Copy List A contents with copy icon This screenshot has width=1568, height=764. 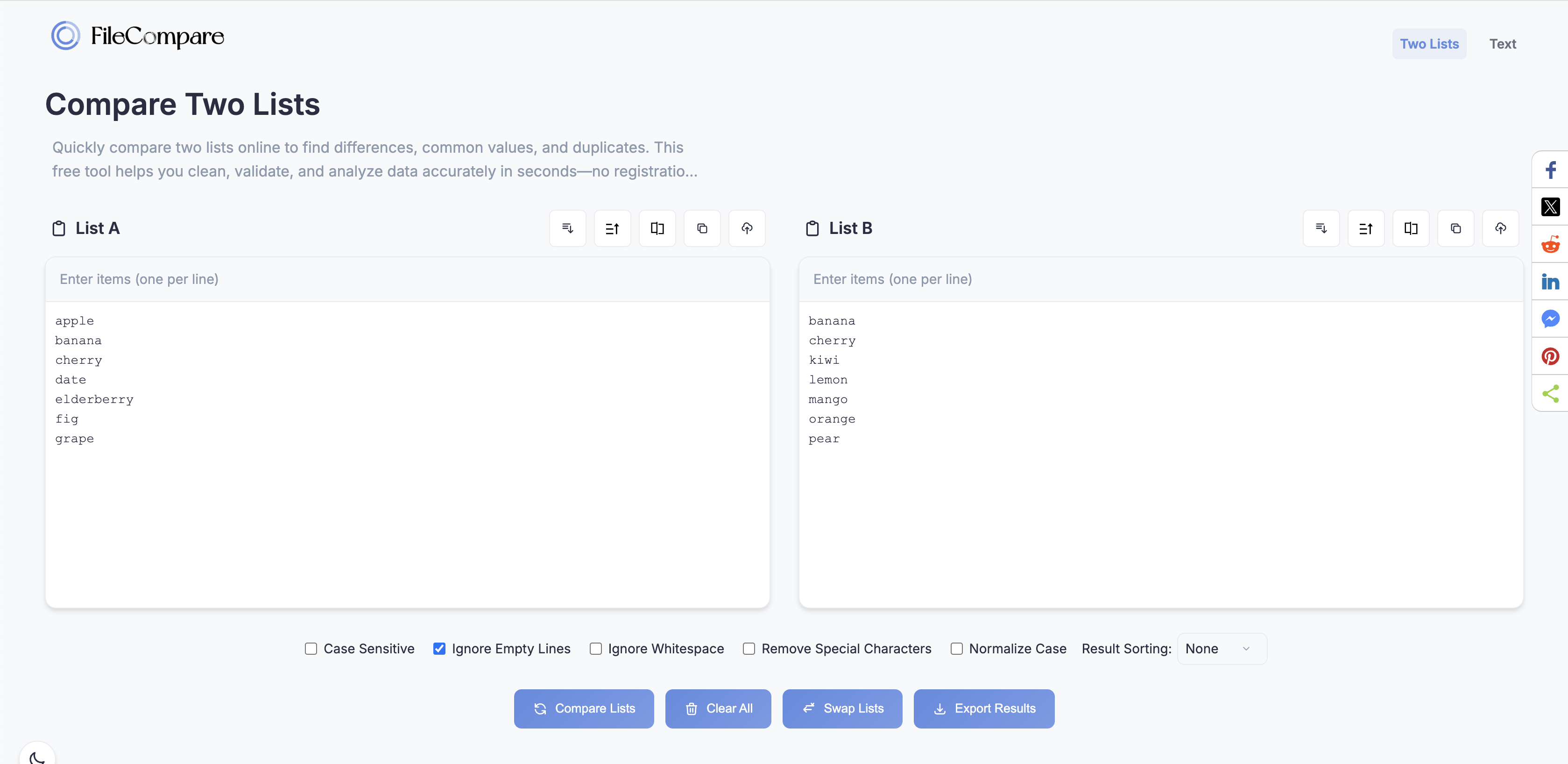(x=702, y=228)
